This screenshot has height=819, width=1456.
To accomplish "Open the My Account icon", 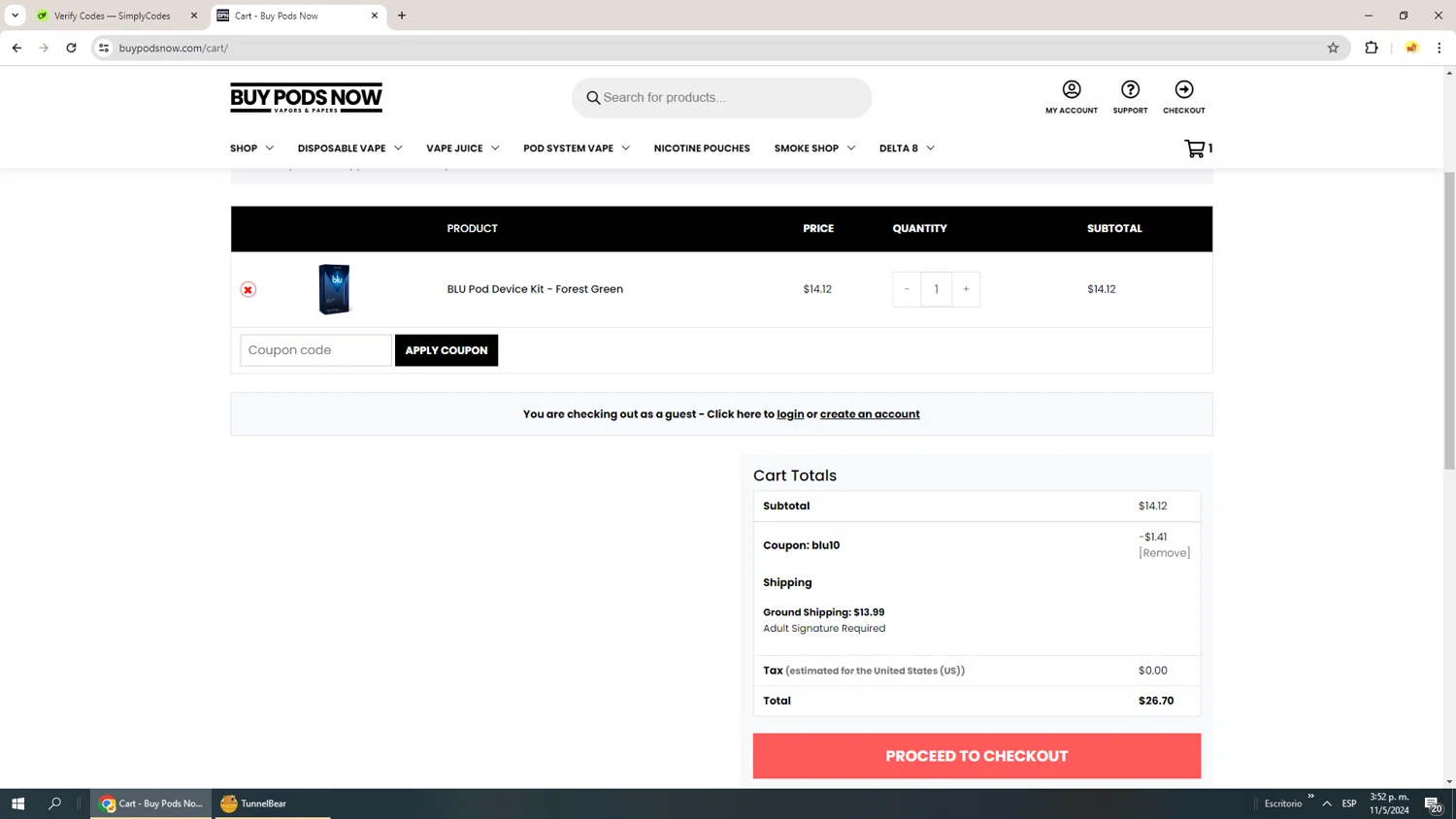I will (x=1072, y=89).
